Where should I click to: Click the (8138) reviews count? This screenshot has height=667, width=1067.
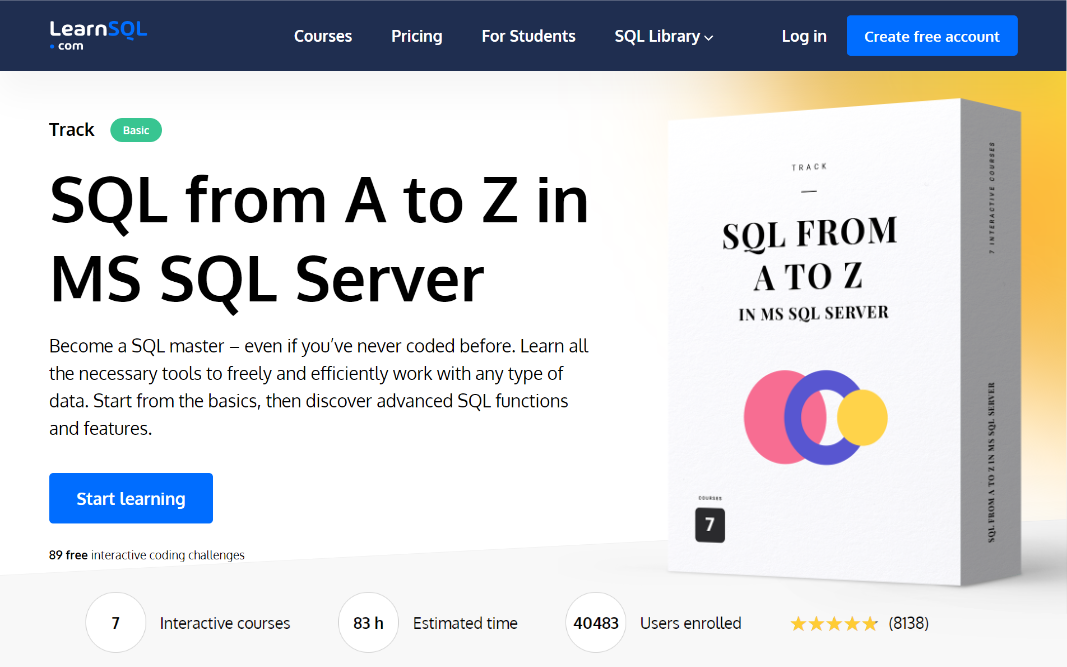908,623
